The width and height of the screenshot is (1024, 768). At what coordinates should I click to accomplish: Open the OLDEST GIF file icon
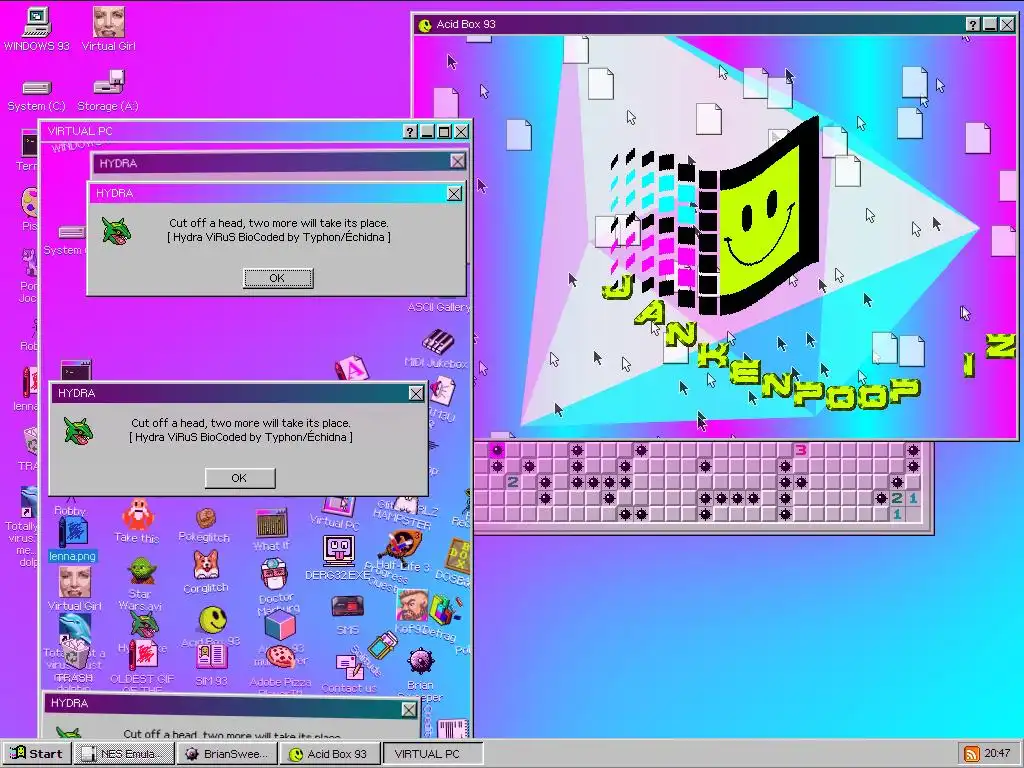coord(142,656)
